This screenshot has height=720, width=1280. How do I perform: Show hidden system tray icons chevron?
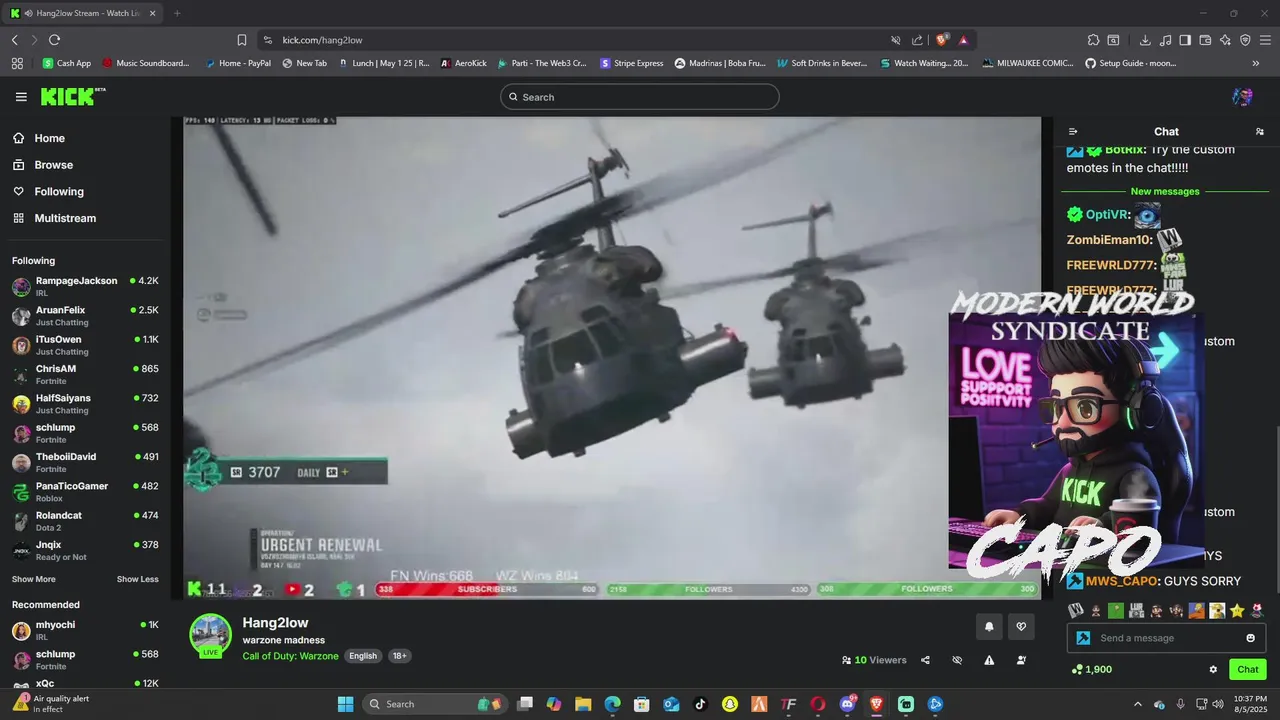[1137, 704]
